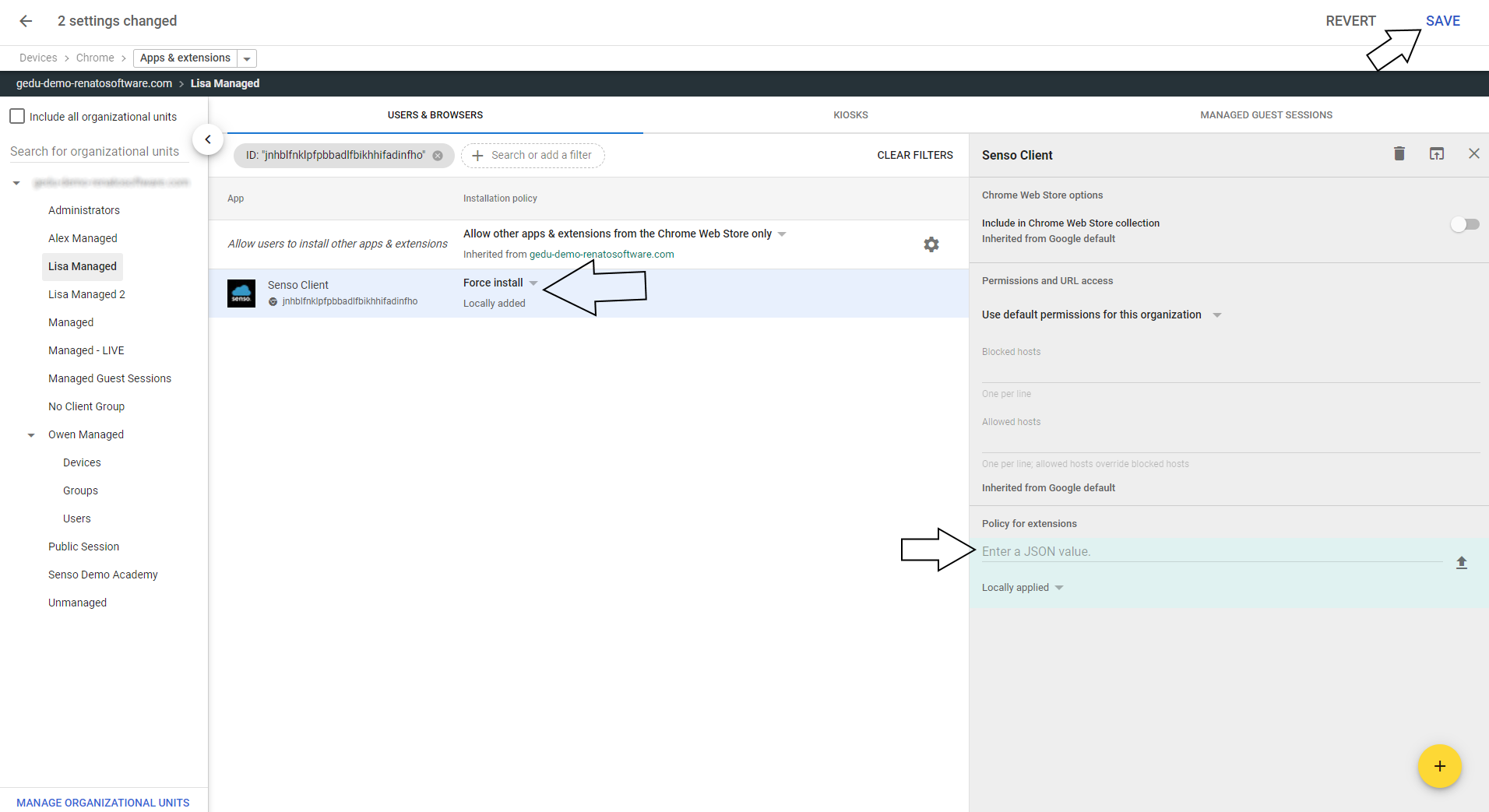Switch to Managed Guest Sessions tab
Viewport: 1489px width, 812px height.
1266,115
